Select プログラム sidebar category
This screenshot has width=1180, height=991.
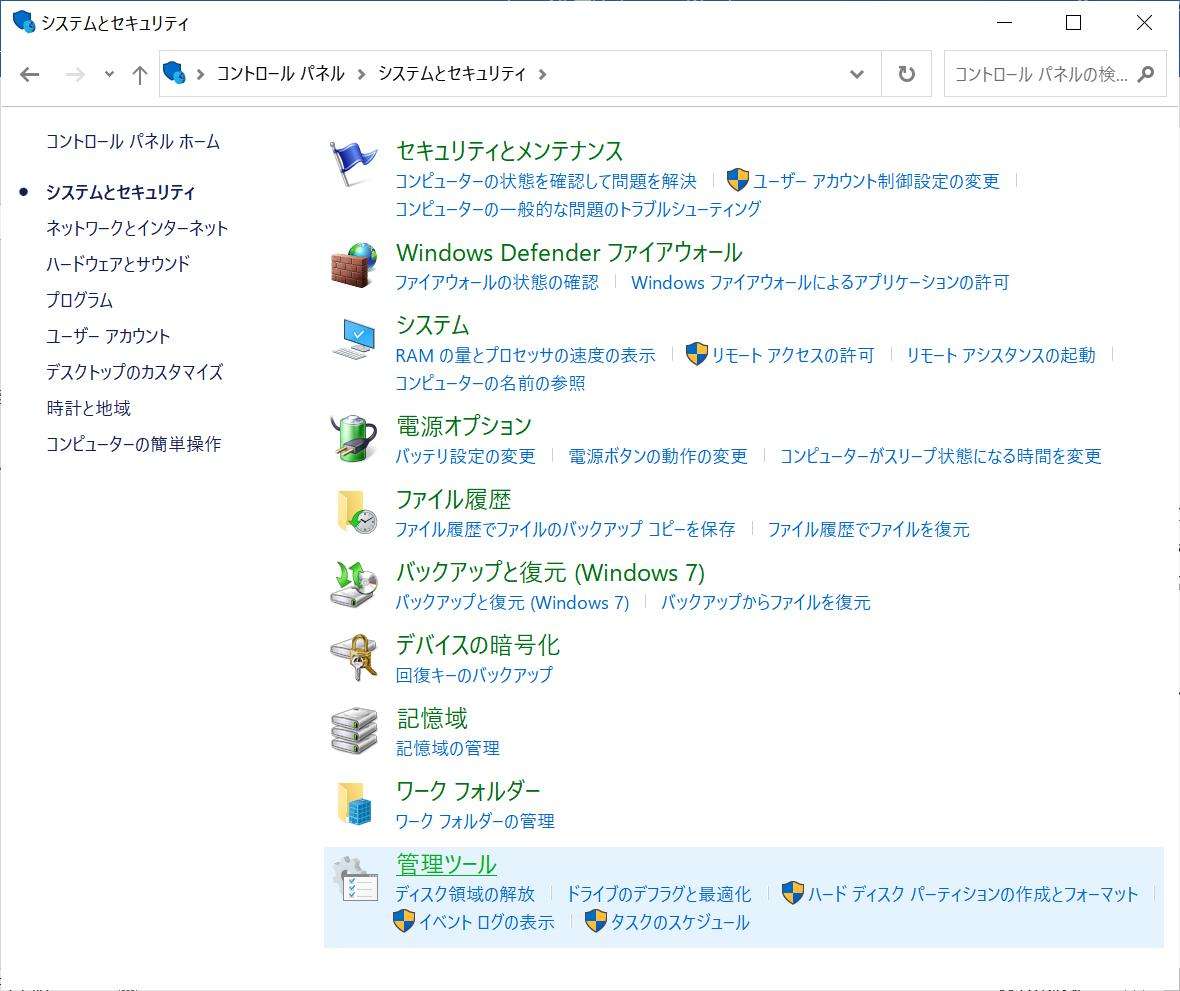point(79,299)
